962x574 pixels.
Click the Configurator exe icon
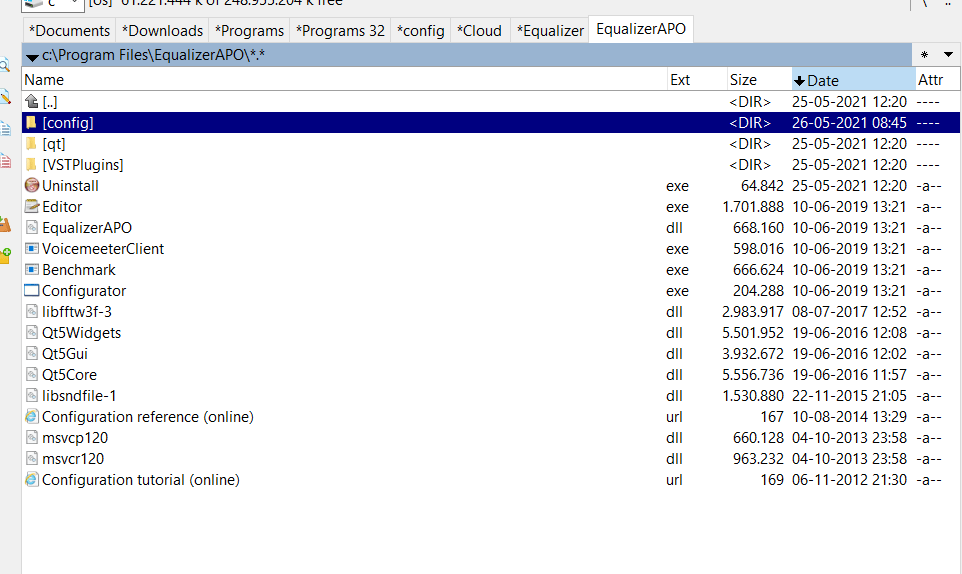click(x=31, y=290)
